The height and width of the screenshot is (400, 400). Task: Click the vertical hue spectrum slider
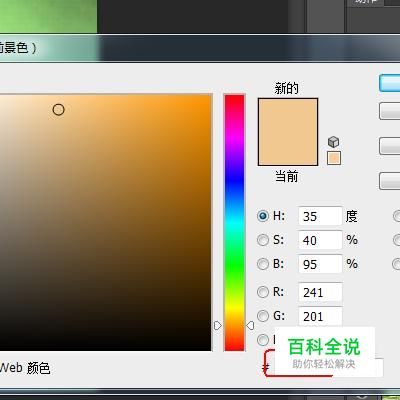point(234,223)
